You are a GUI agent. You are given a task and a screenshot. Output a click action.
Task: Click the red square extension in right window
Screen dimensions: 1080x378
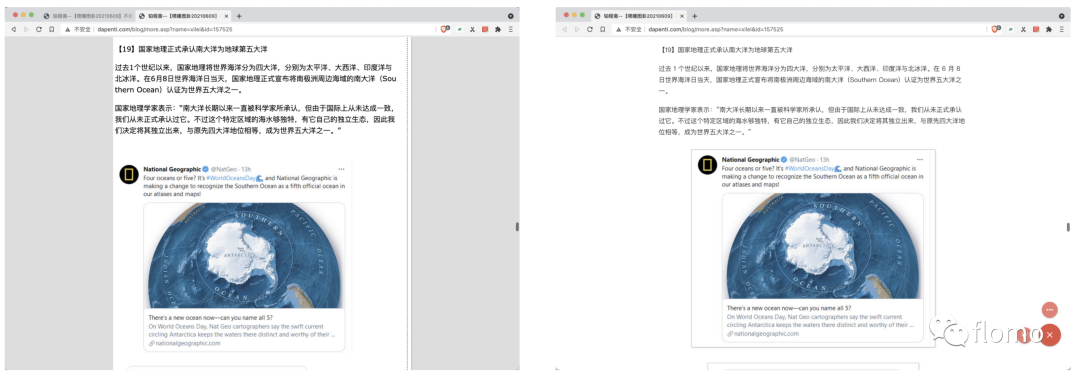pos(1036,30)
